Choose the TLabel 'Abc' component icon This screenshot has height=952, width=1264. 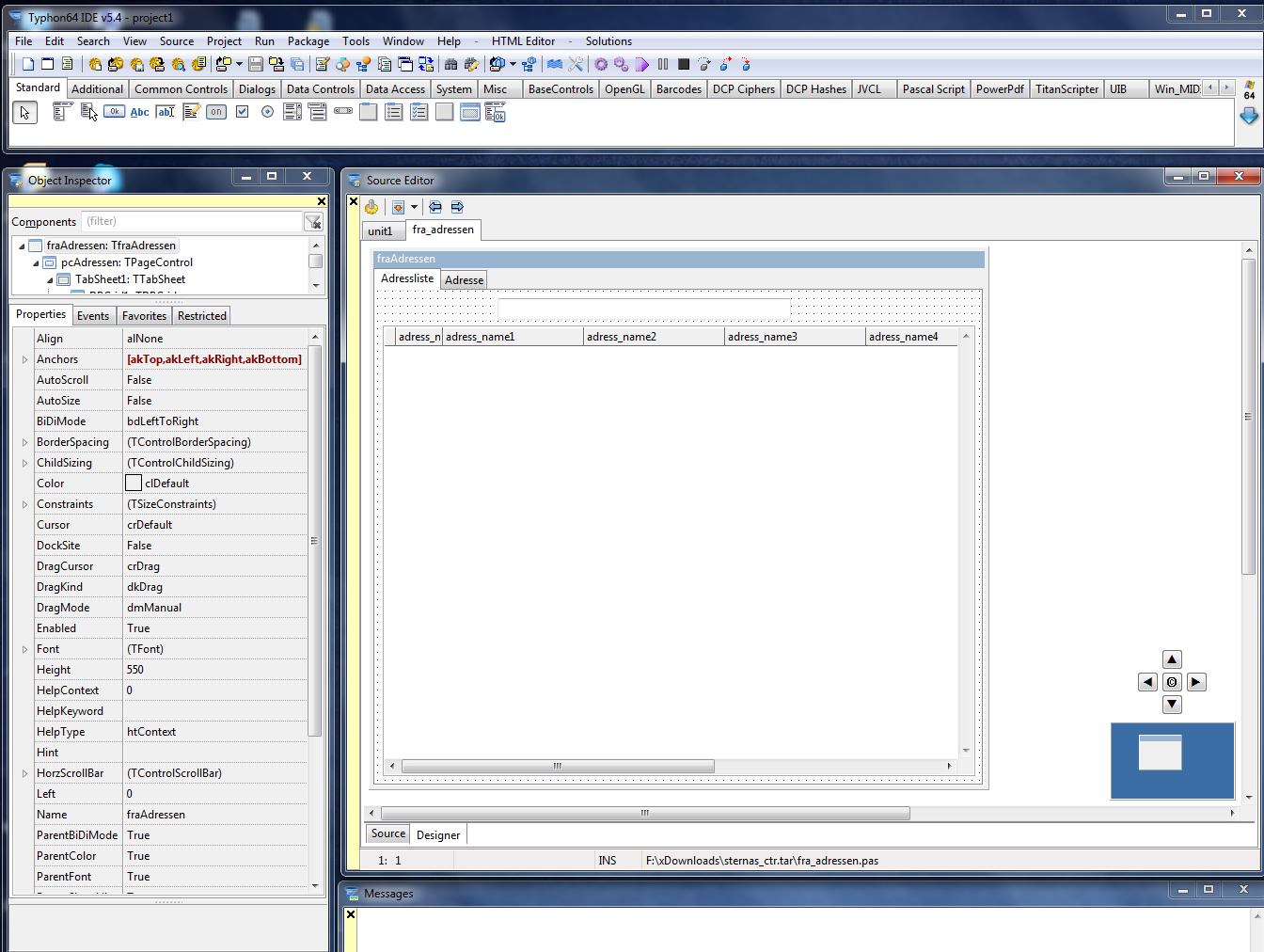tap(139, 112)
